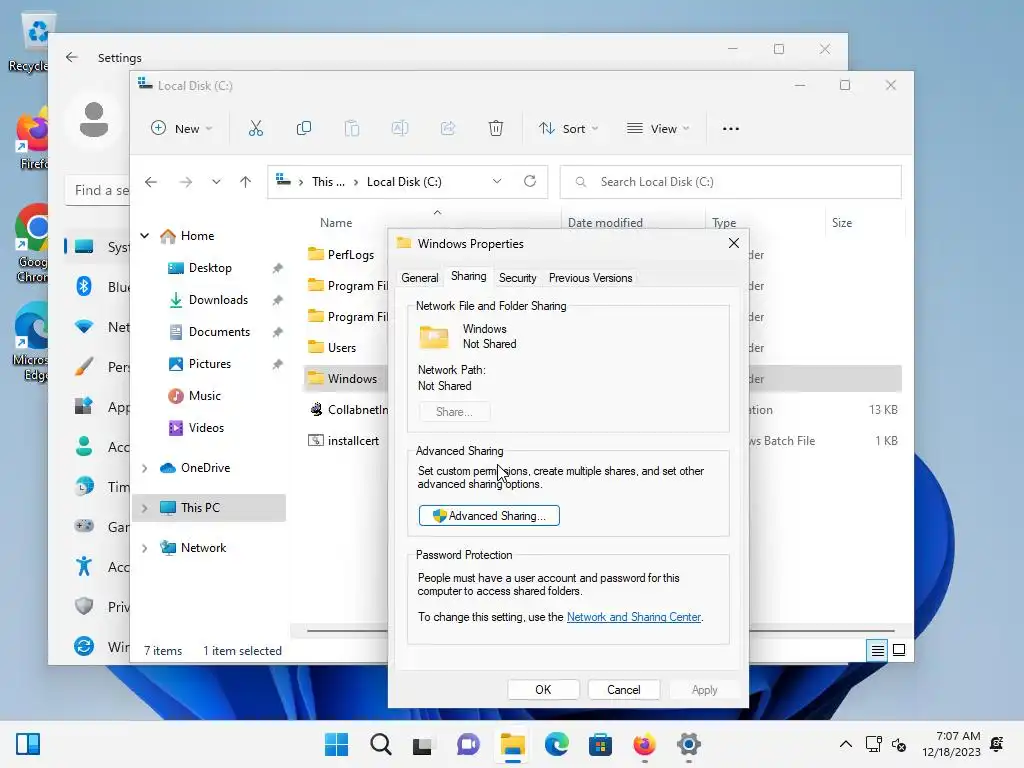1024x768 pixels.
Task: Open Task View on the taskbar
Action: [423, 744]
